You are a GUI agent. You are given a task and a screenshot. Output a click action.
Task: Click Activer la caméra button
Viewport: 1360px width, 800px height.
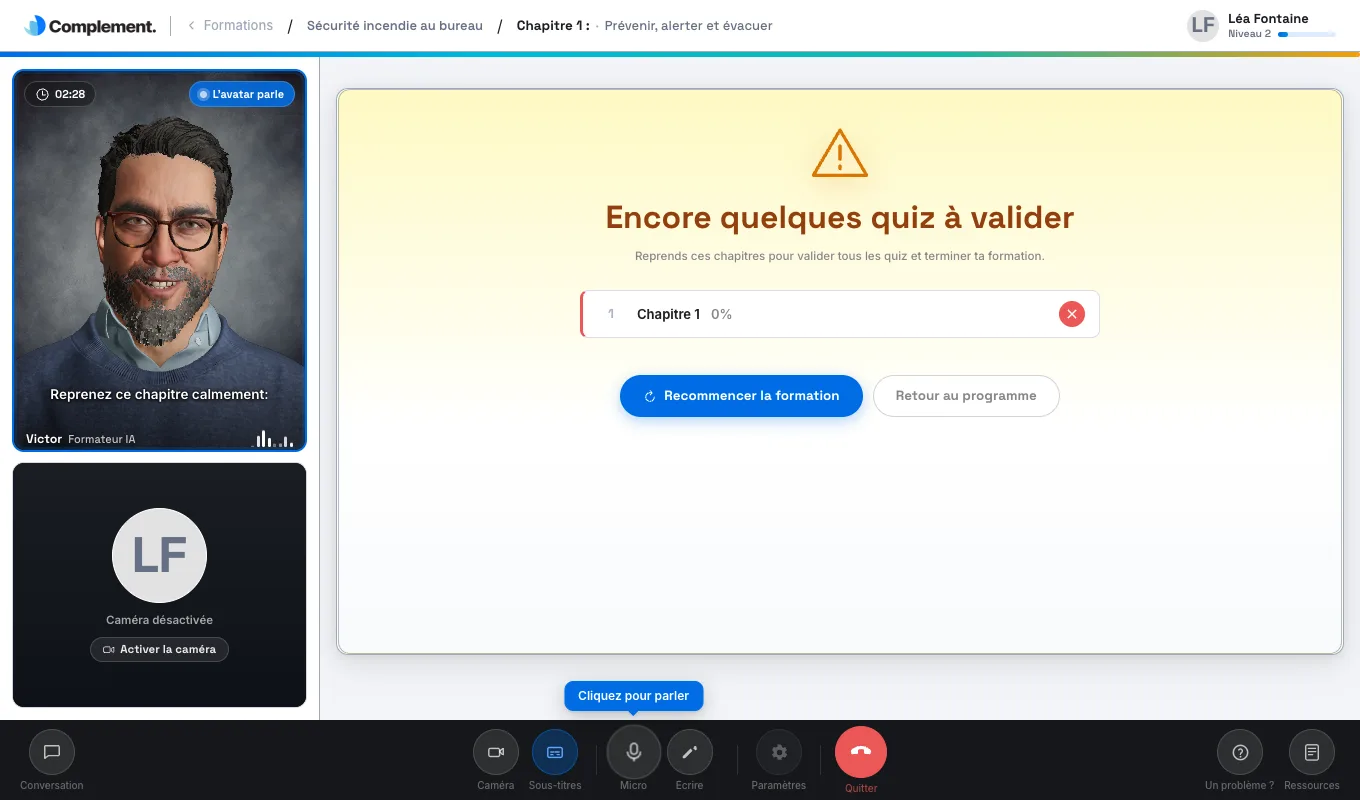point(160,649)
